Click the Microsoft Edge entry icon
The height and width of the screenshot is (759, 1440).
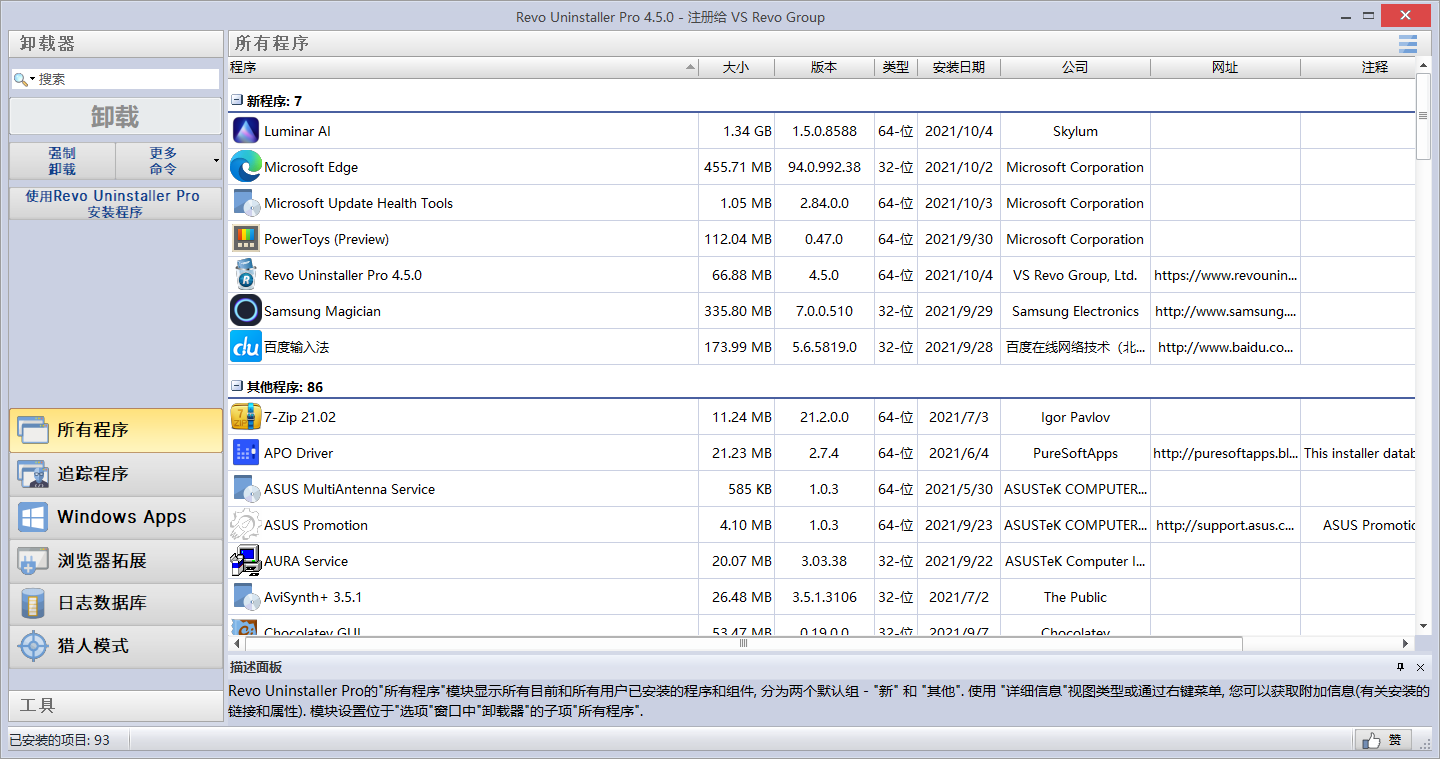(x=245, y=166)
